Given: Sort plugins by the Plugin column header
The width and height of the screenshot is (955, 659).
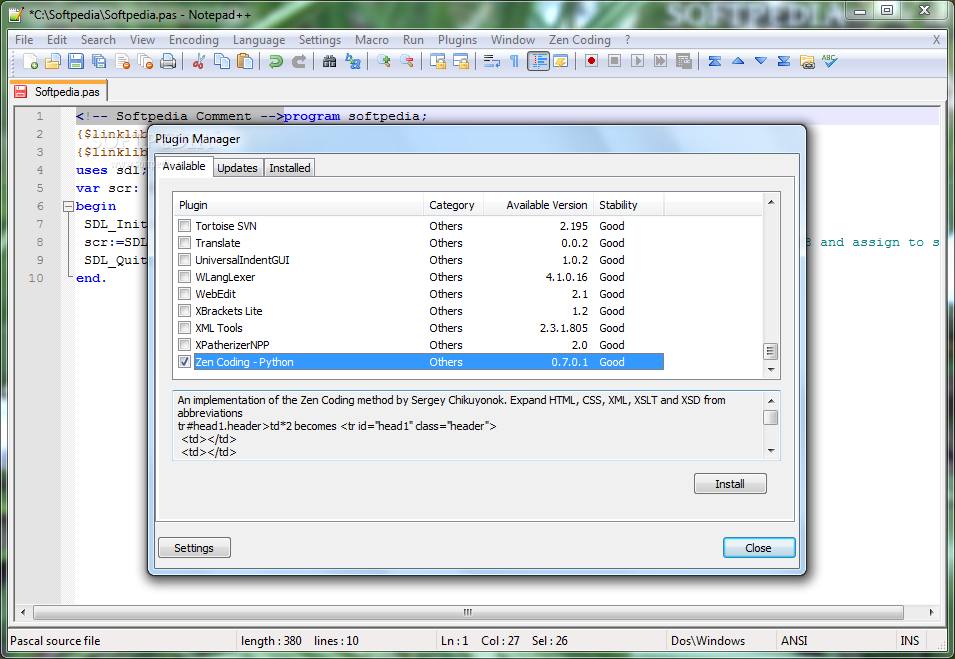Looking at the screenshot, I should [x=298, y=205].
